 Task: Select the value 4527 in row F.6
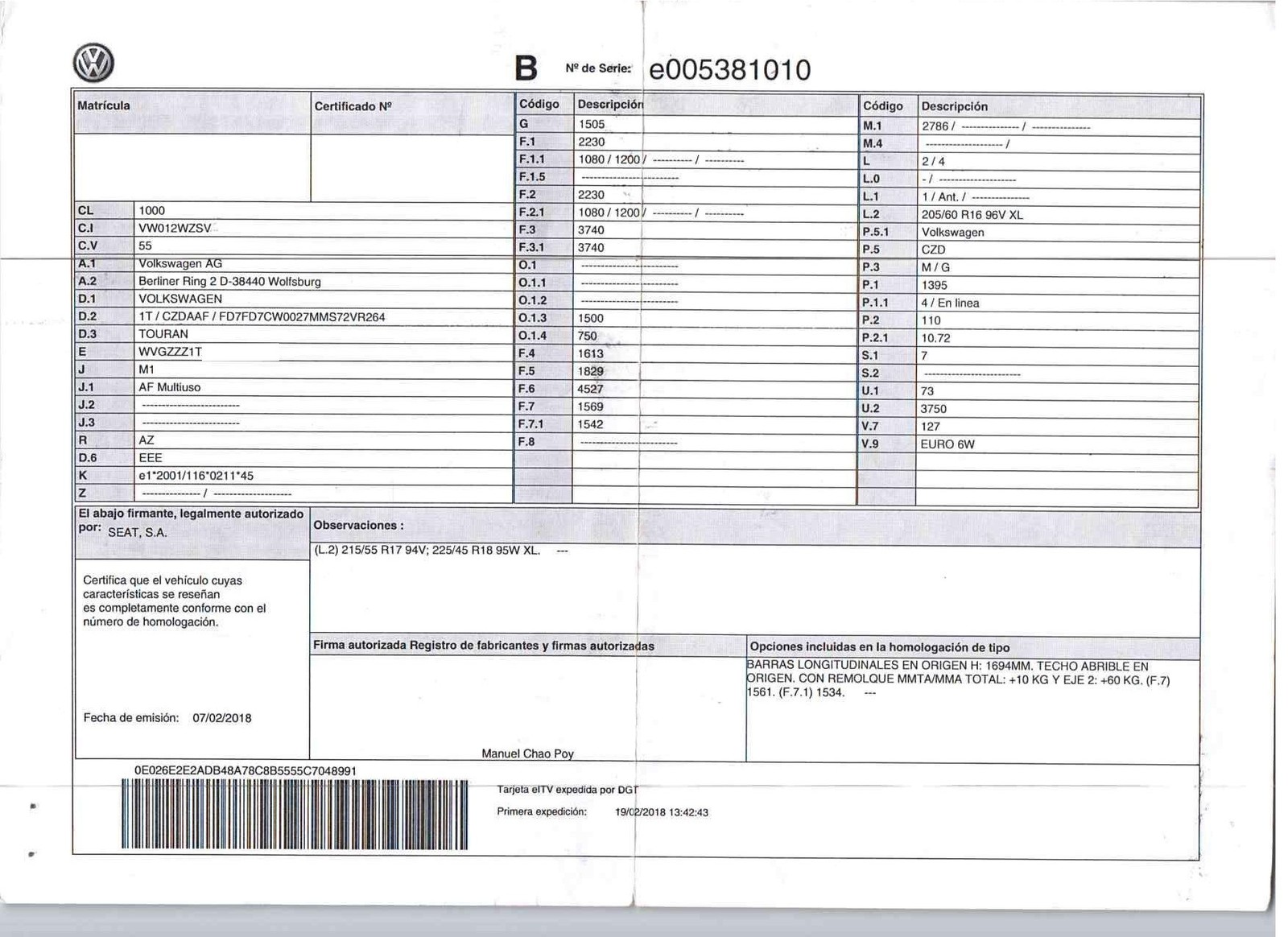tap(591, 389)
